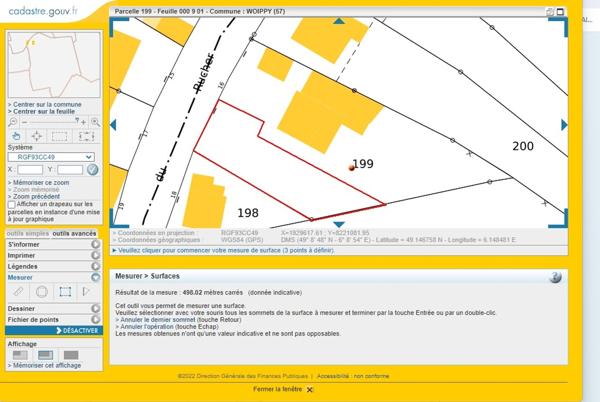This screenshot has height=402, width=600.
Task: Pan map toward top-right corner bracket
Action: [x=559, y=25]
